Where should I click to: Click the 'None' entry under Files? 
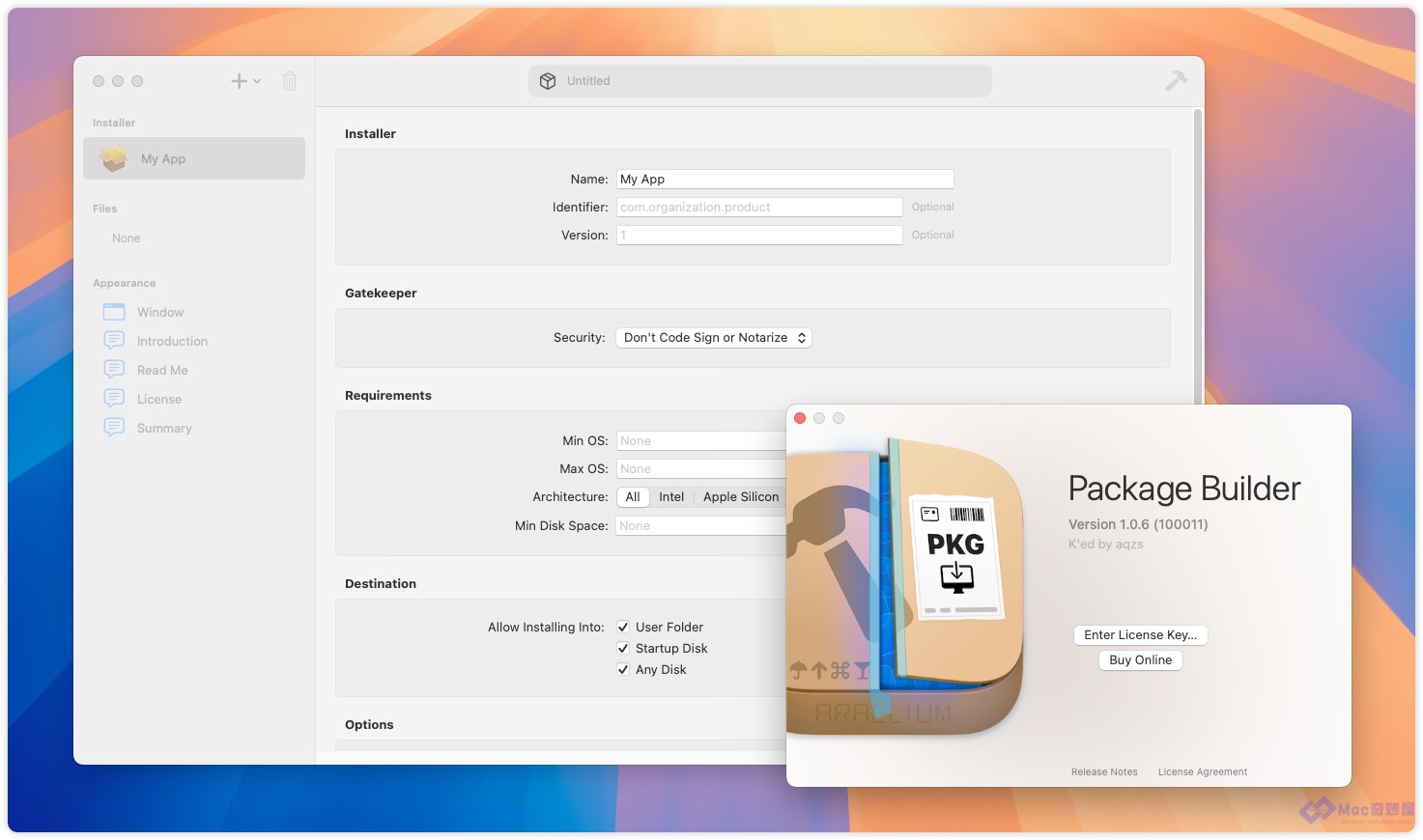pos(127,238)
